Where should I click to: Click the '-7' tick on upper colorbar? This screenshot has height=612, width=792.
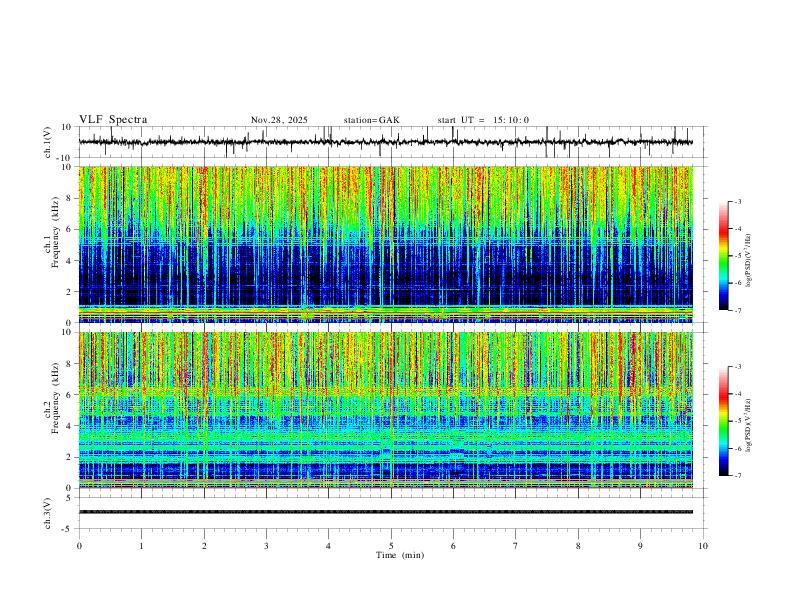(737, 311)
